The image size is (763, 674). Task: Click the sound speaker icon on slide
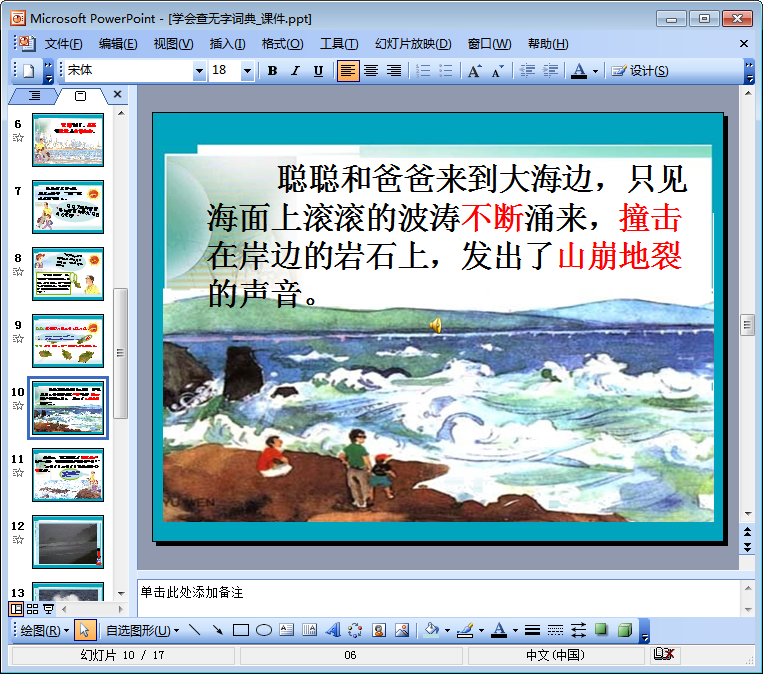436,325
